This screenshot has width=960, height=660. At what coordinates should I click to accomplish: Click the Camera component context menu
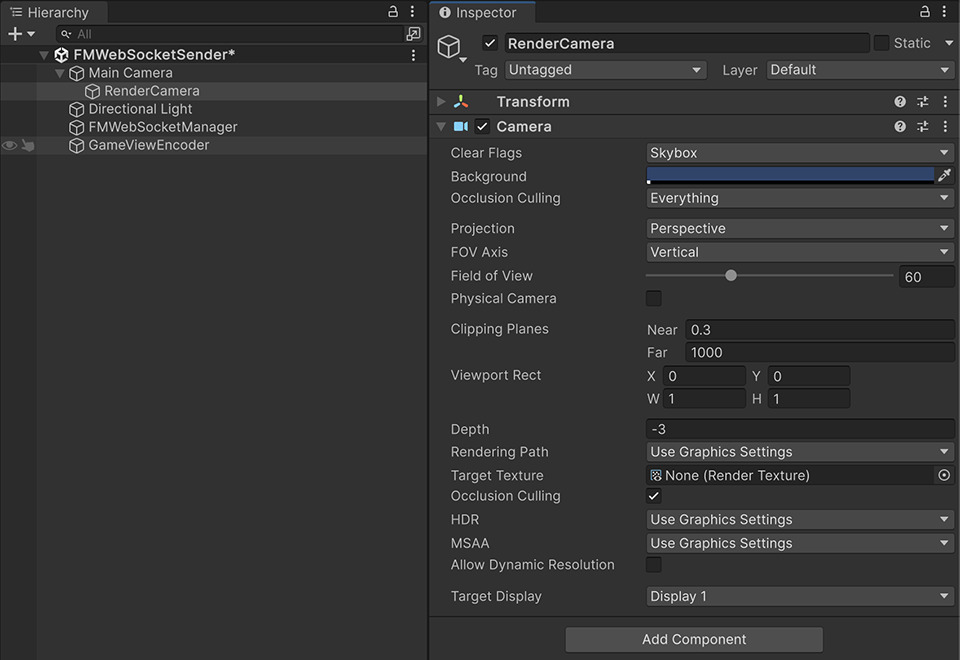pos(944,126)
